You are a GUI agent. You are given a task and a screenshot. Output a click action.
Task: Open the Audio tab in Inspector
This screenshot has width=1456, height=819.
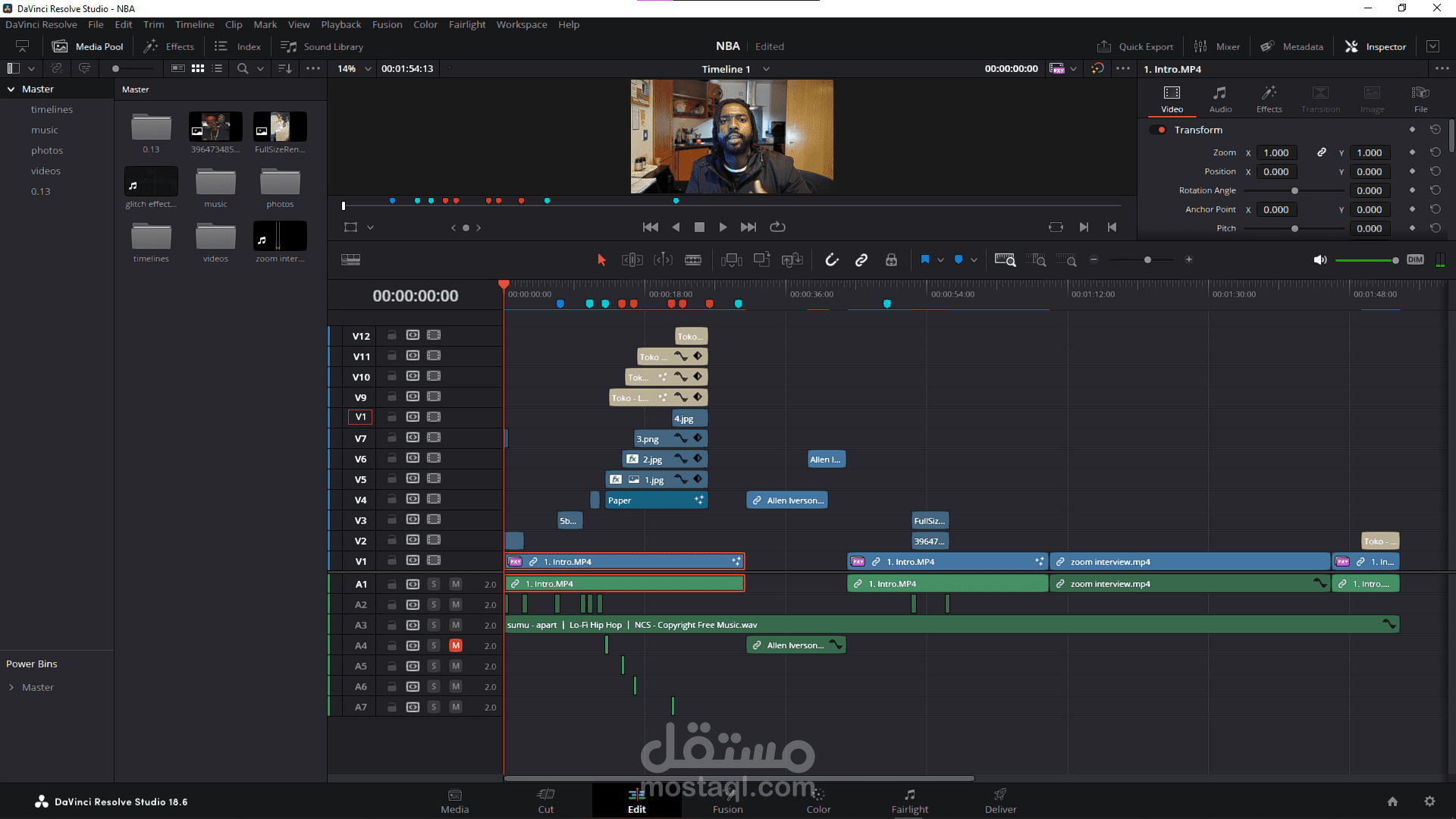coord(1220,99)
